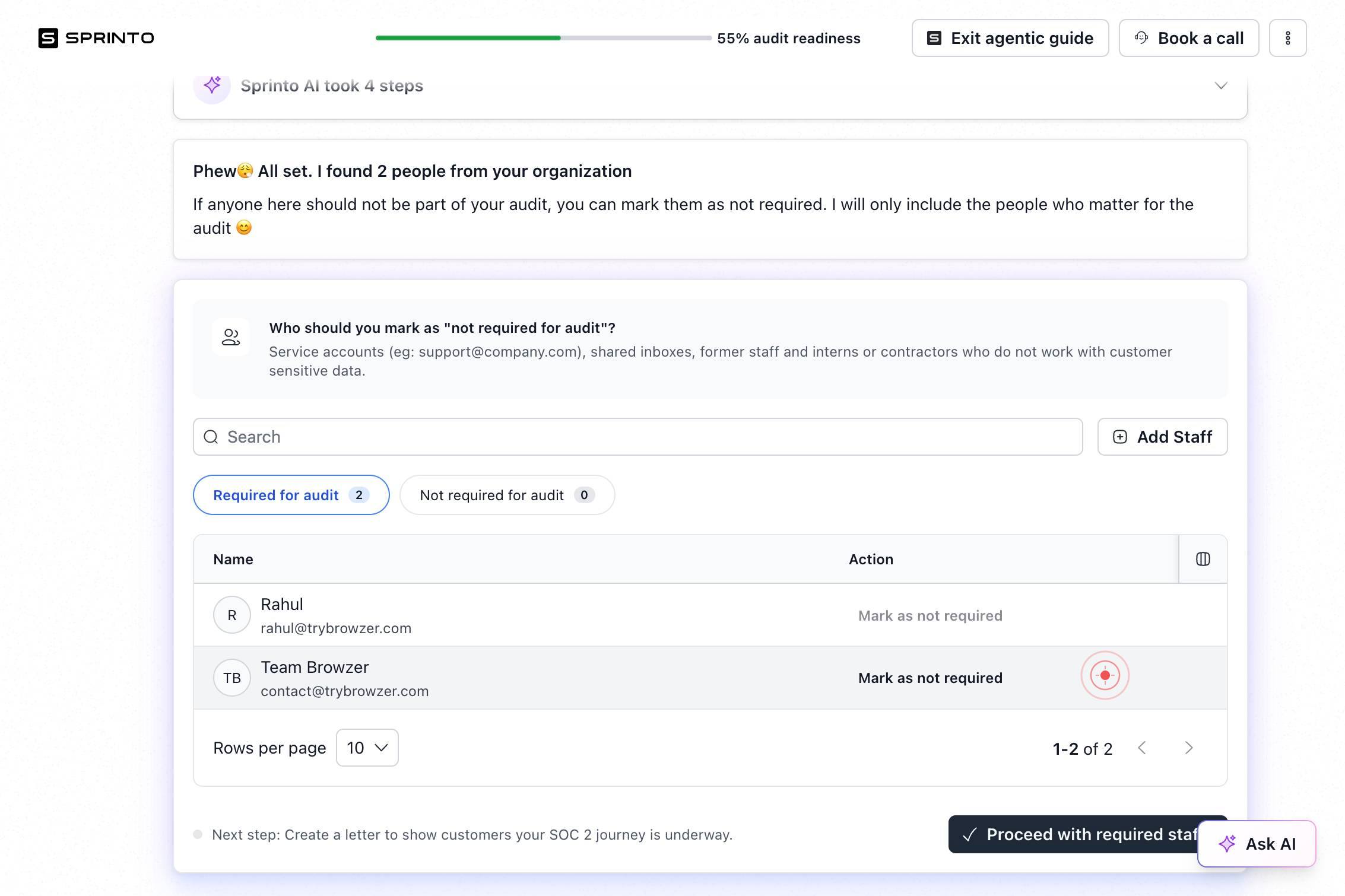The width and height of the screenshot is (1345, 896).
Task: Click the "Who should you mark" heading
Action: tap(442, 328)
